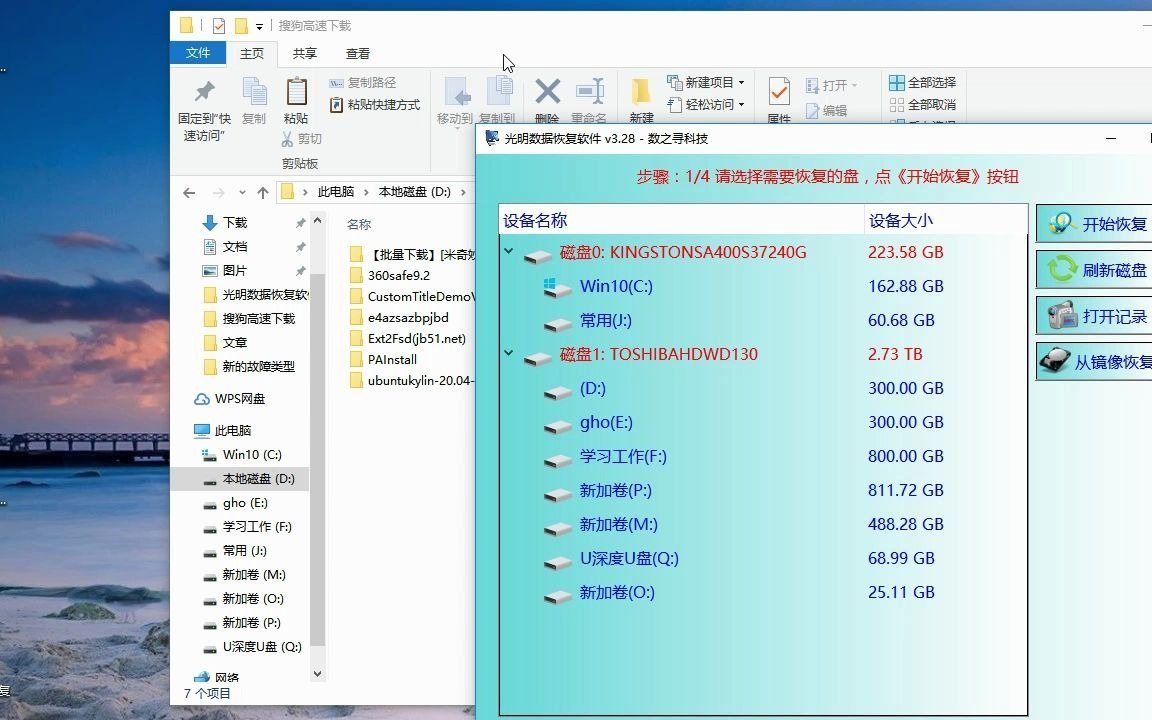Open WPS网盘 in the sidebar

point(240,399)
